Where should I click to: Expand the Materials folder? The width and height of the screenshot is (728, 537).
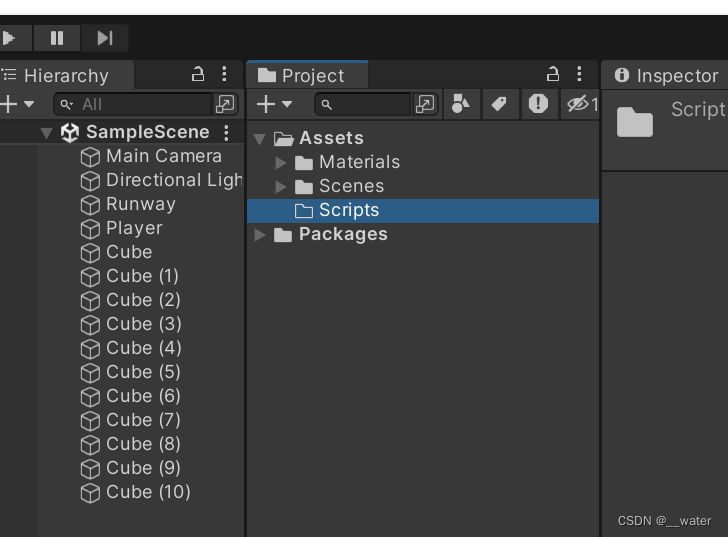tap(281, 162)
